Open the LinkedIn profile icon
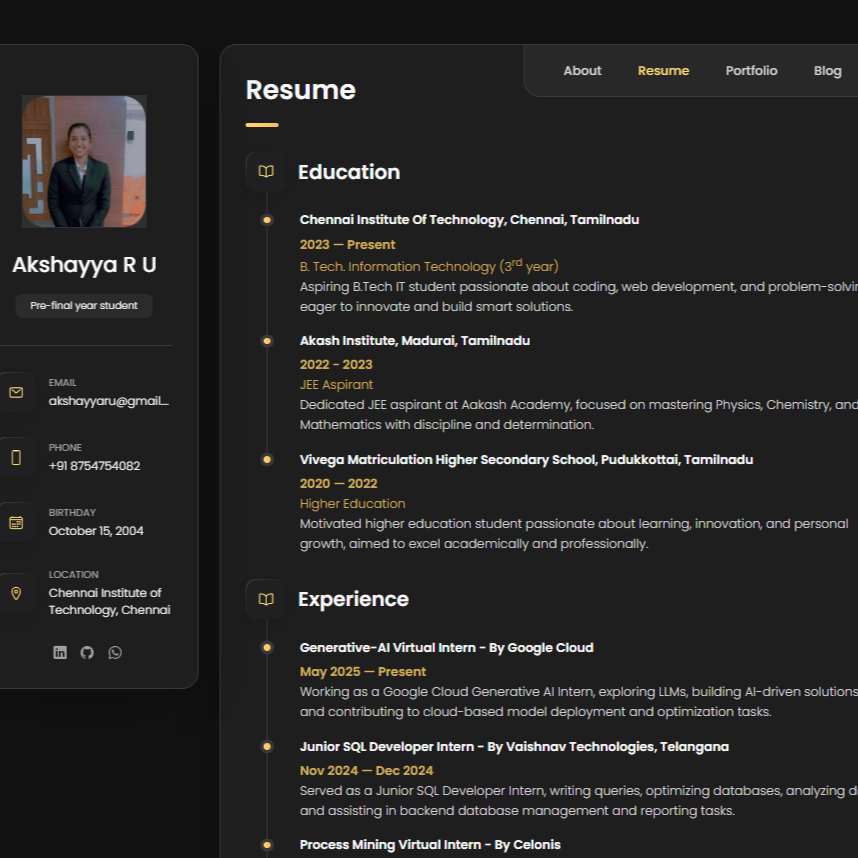858x858 pixels. 60,653
